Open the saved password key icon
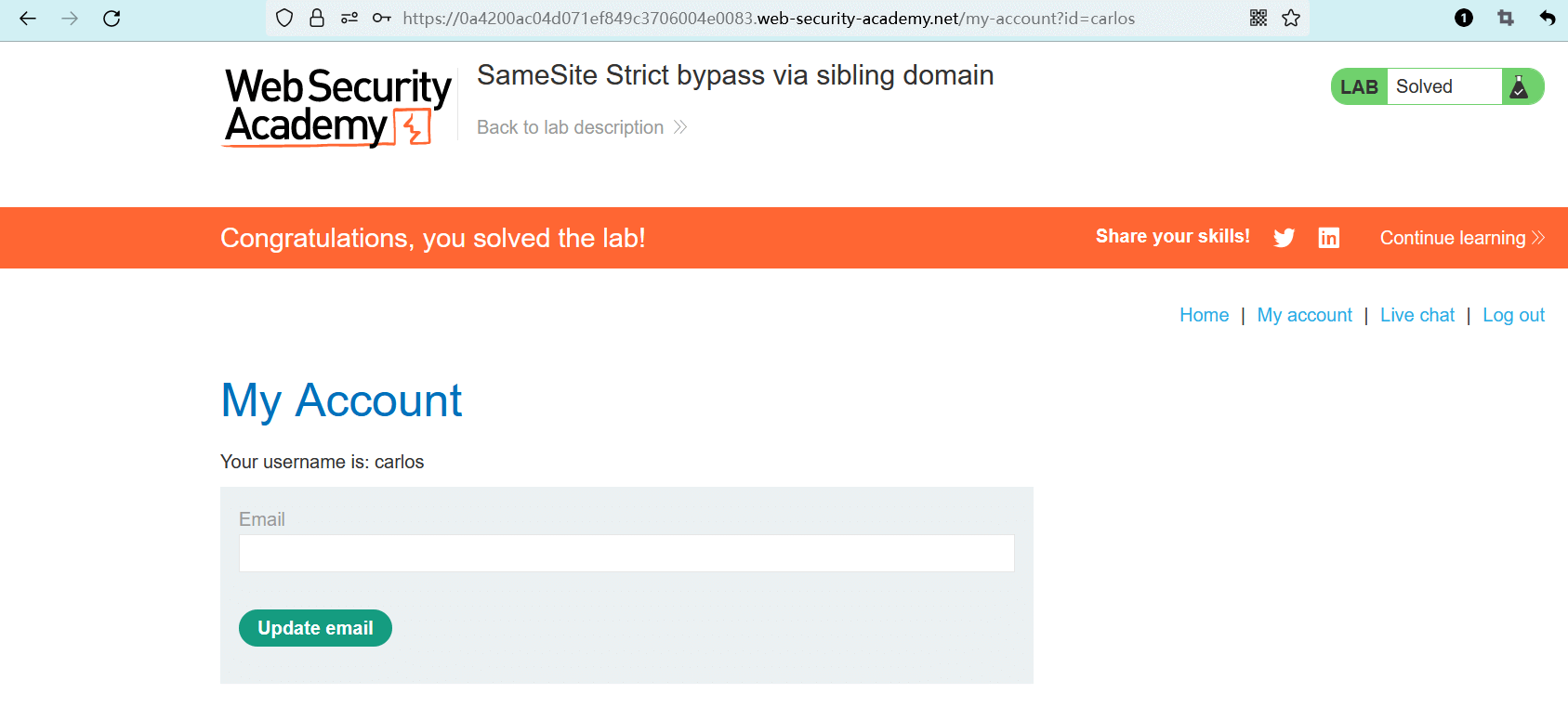This screenshot has height=707, width=1568. [381, 19]
